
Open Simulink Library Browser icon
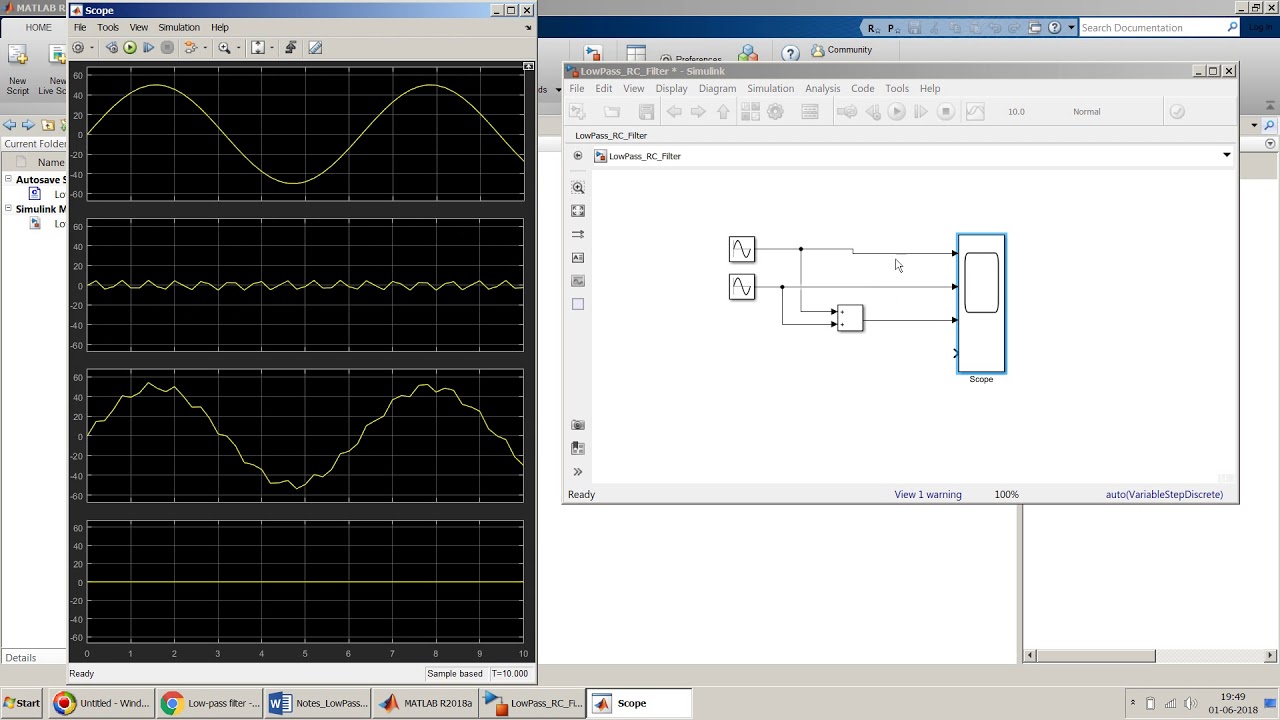click(x=750, y=112)
